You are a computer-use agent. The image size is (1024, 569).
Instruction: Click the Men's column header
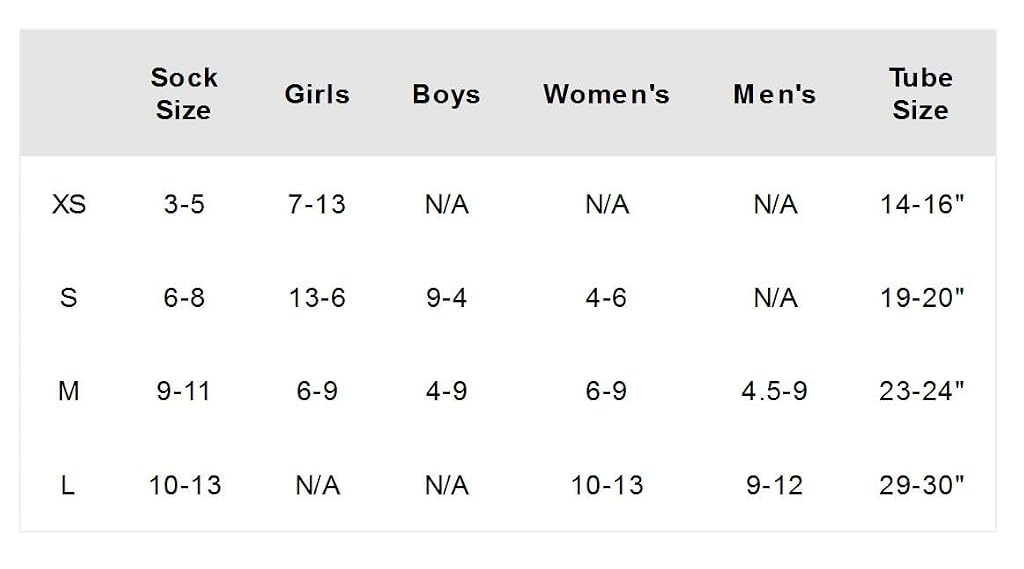[775, 94]
